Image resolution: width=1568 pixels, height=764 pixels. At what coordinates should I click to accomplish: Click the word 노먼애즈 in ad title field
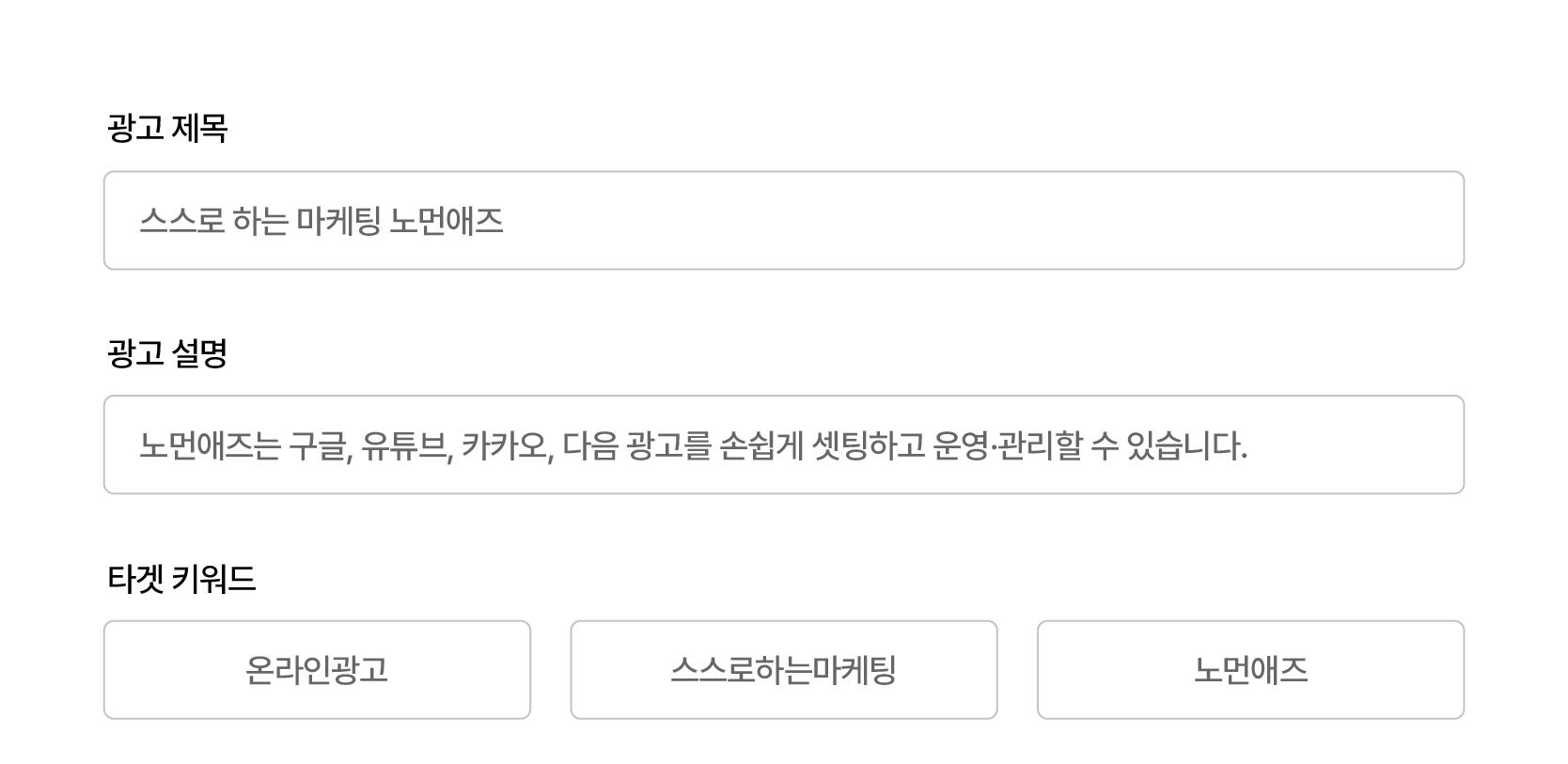[447, 222]
